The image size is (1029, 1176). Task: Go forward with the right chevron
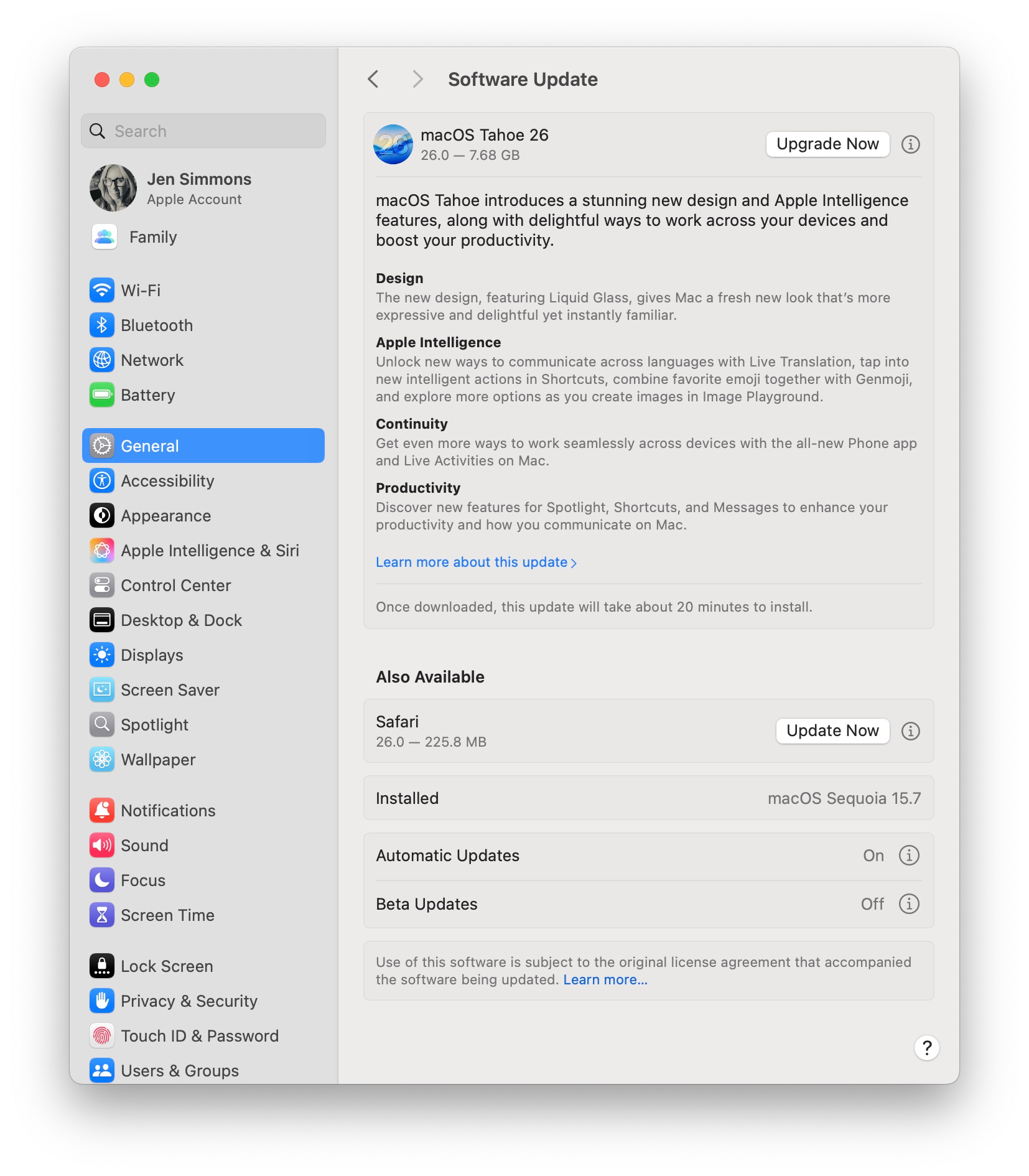[417, 79]
